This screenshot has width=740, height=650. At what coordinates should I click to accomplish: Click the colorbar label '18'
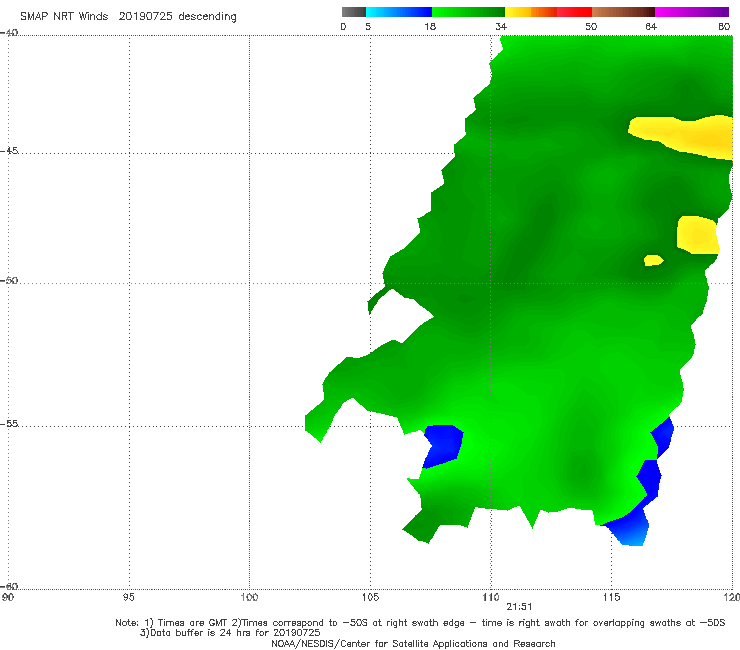[430, 26]
